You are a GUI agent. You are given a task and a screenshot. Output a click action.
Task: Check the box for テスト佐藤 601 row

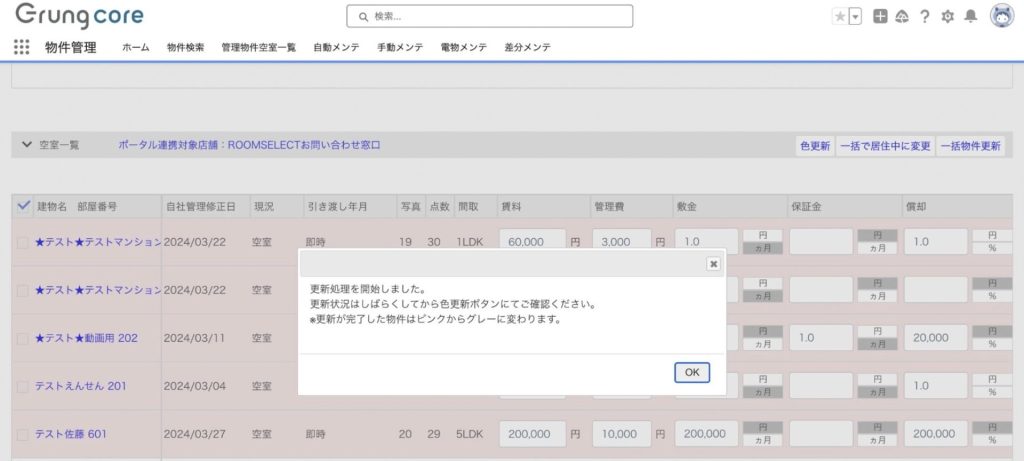tap(22, 434)
